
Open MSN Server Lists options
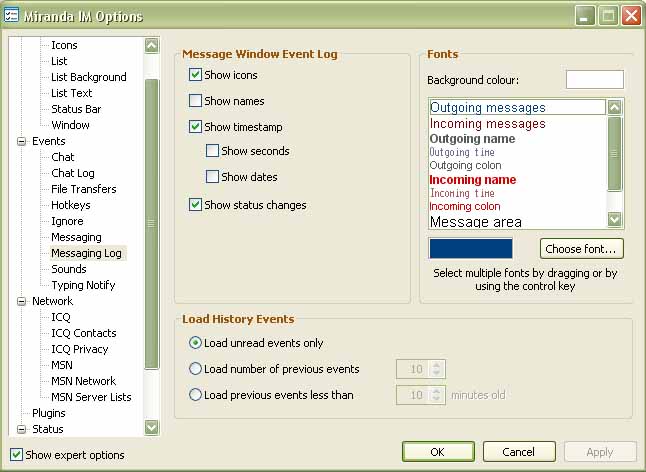91,397
